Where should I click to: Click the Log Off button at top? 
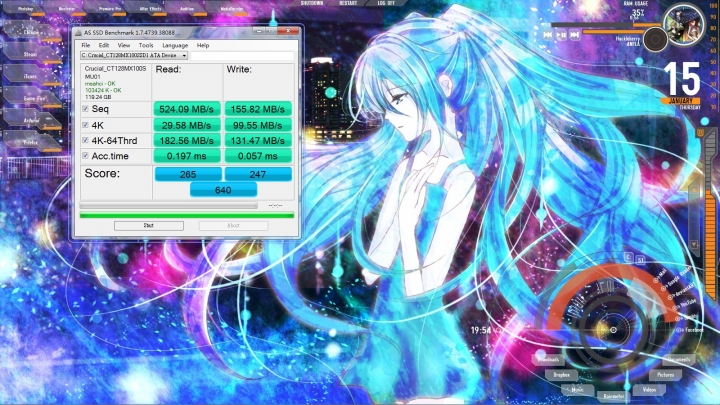[386, 3]
